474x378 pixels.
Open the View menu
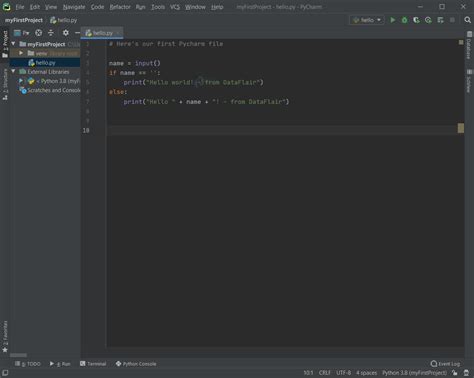tap(51, 7)
